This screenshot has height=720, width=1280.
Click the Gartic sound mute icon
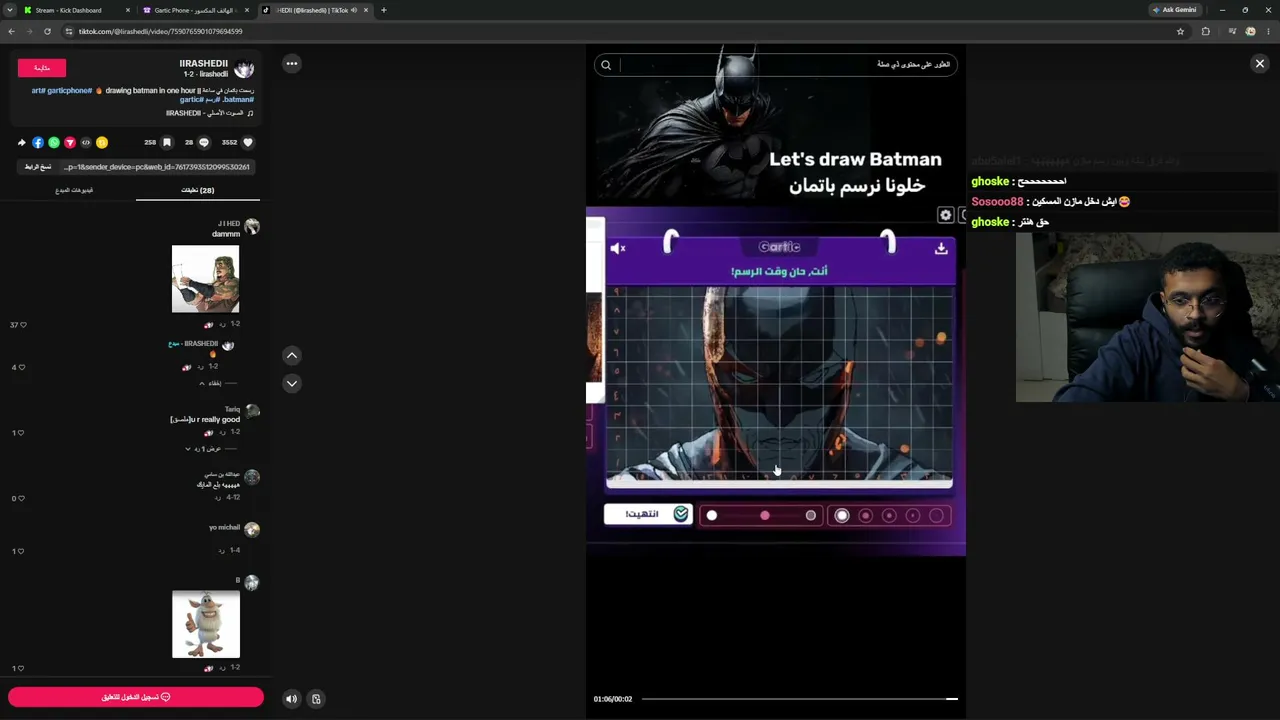[x=618, y=248]
